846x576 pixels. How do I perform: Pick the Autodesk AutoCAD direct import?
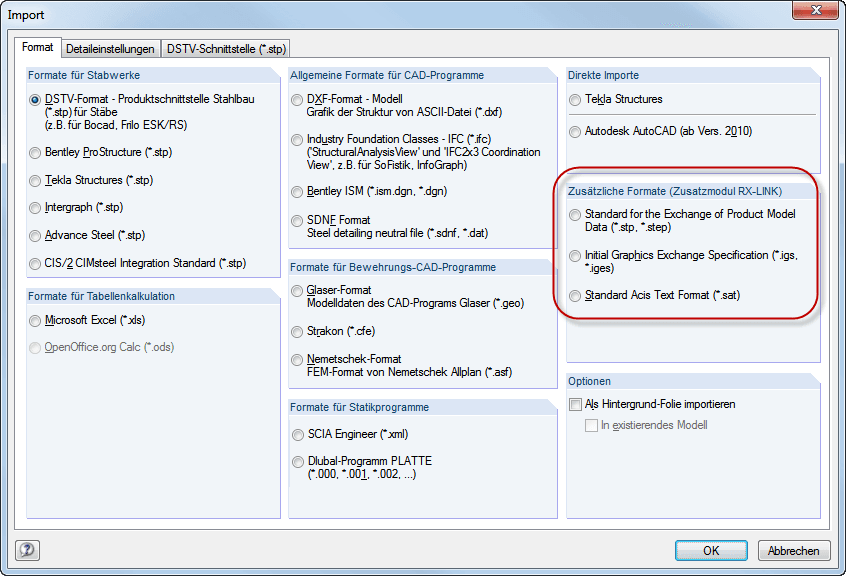(575, 131)
